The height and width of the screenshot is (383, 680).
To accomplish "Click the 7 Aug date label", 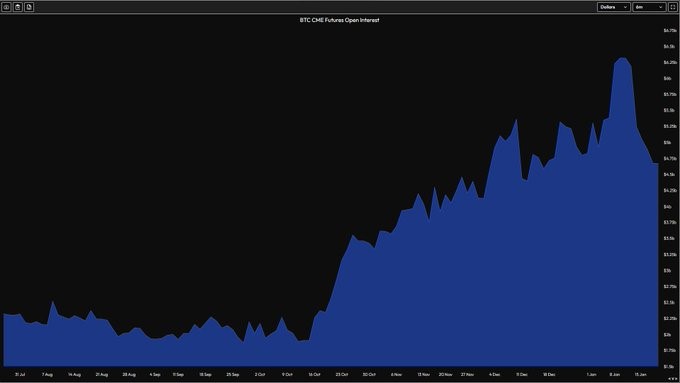I will click(47, 374).
